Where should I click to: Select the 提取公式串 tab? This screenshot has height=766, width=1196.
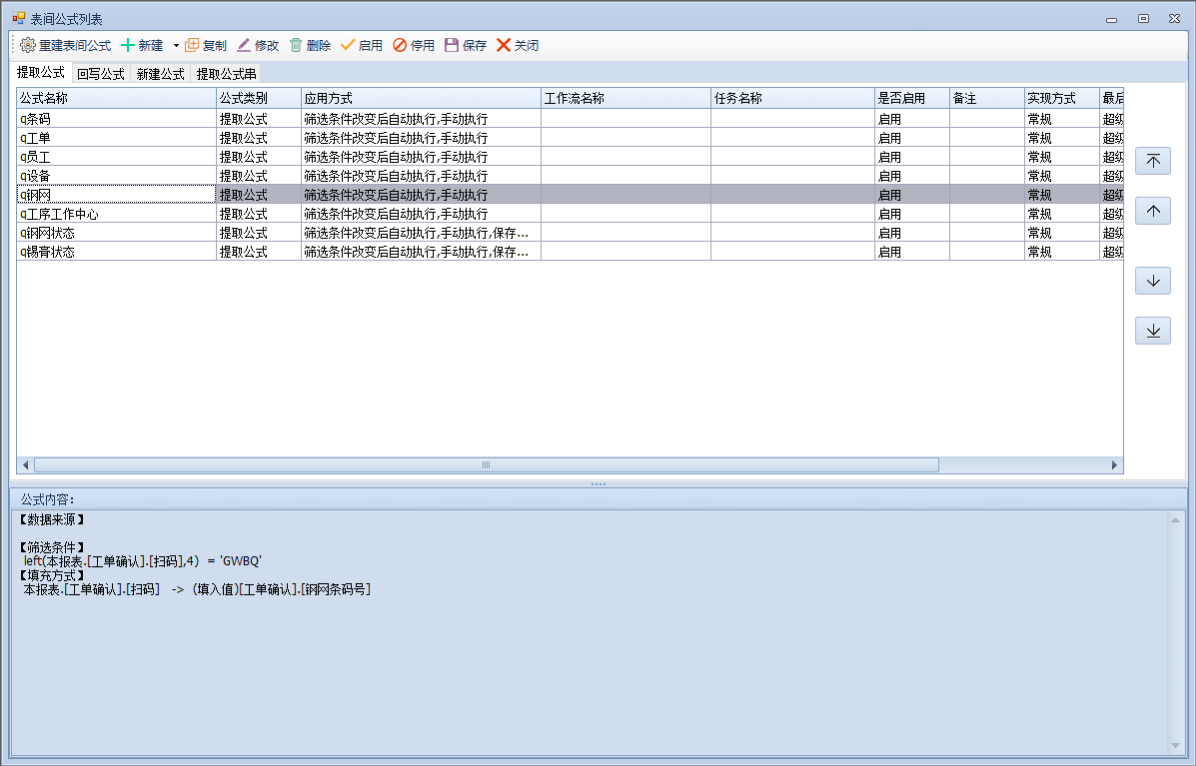click(226, 74)
